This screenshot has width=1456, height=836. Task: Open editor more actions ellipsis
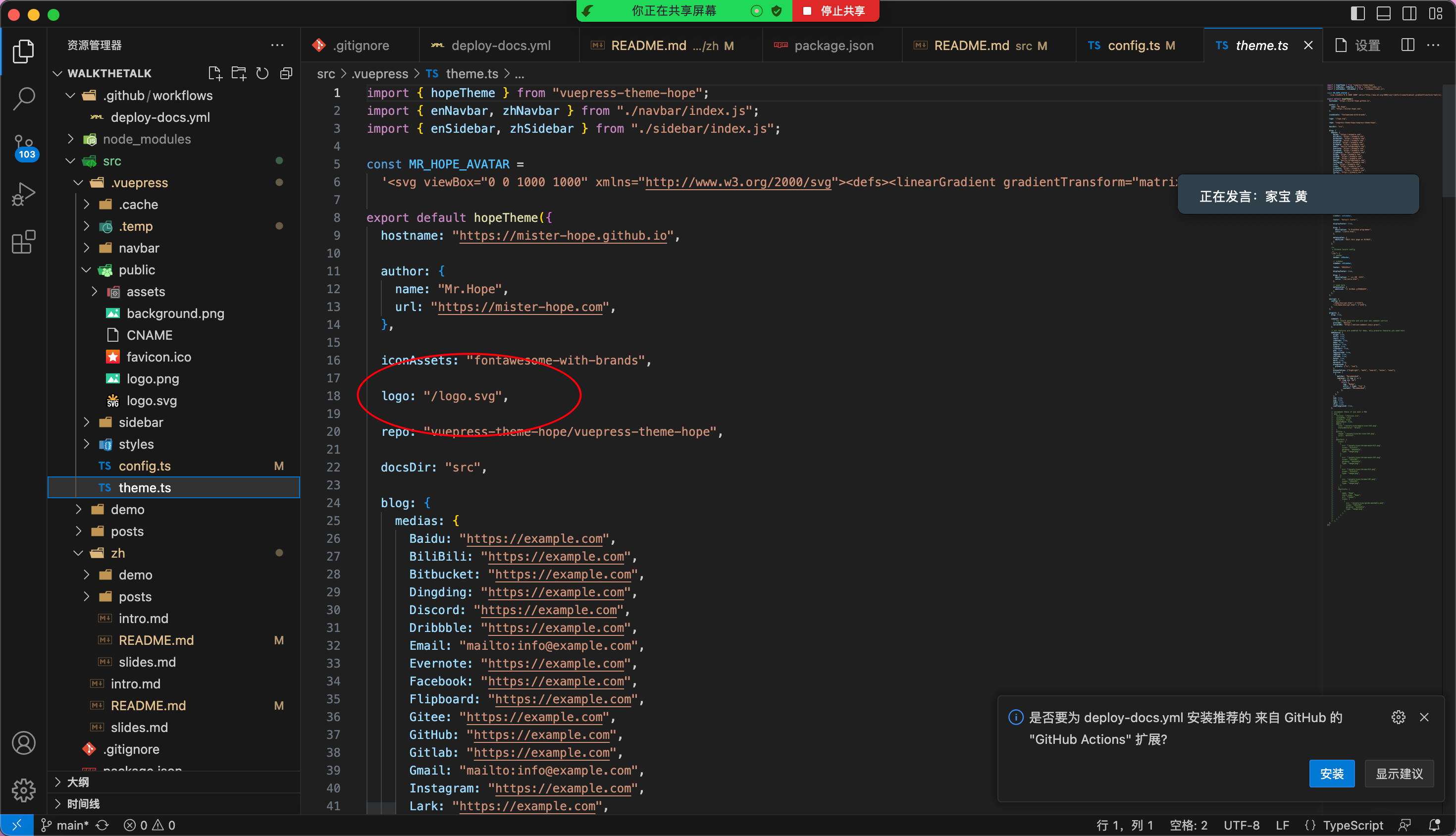coord(1433,45)
